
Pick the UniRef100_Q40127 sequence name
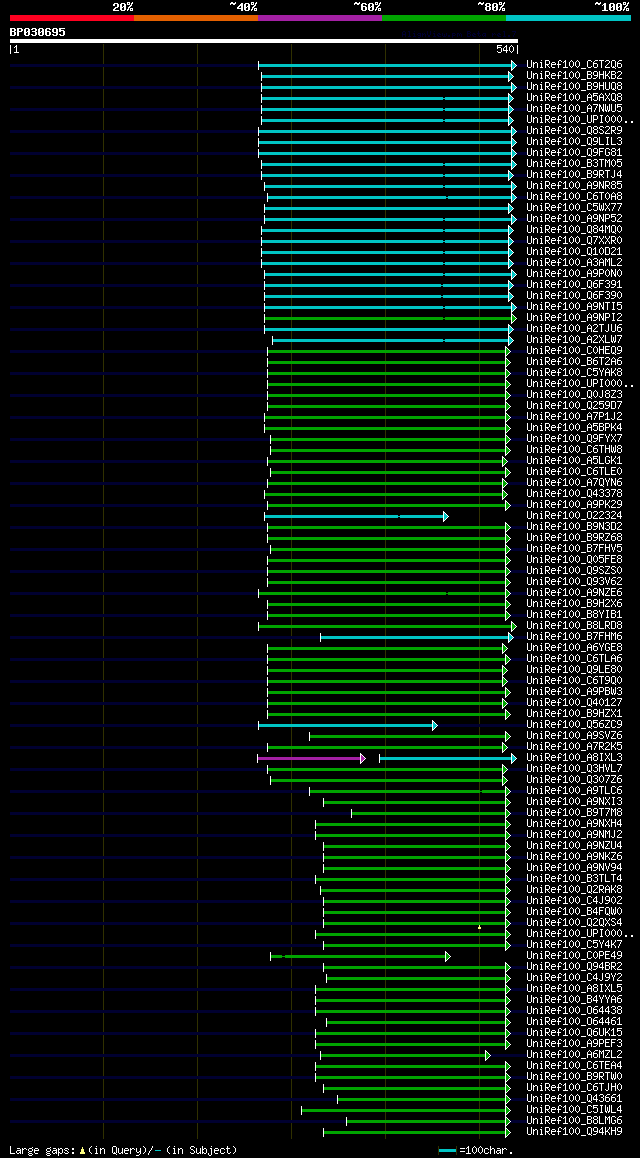tap(574, 702)
